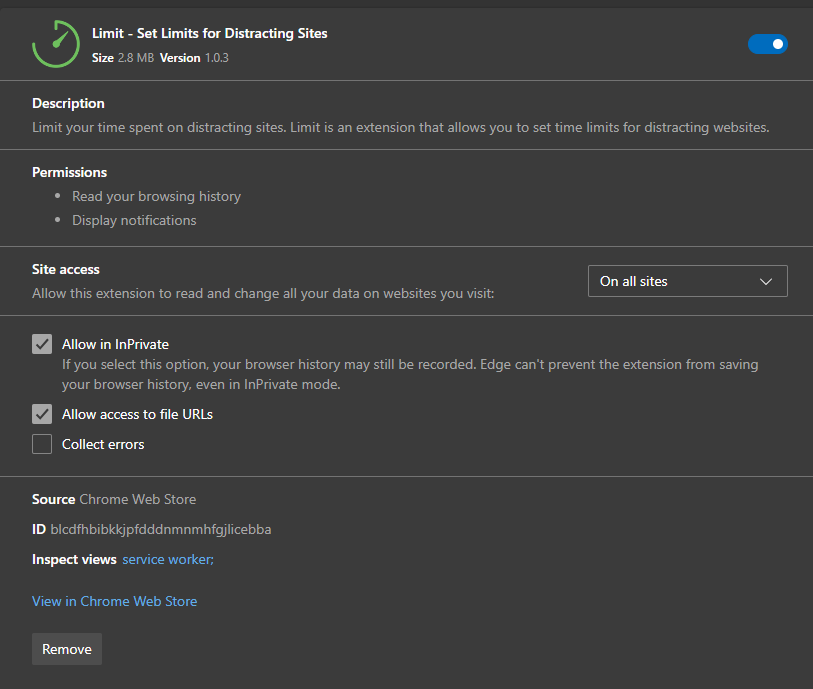Click the 'Collect errors' label text
813x689 pixels.
(x=103, y=444)
